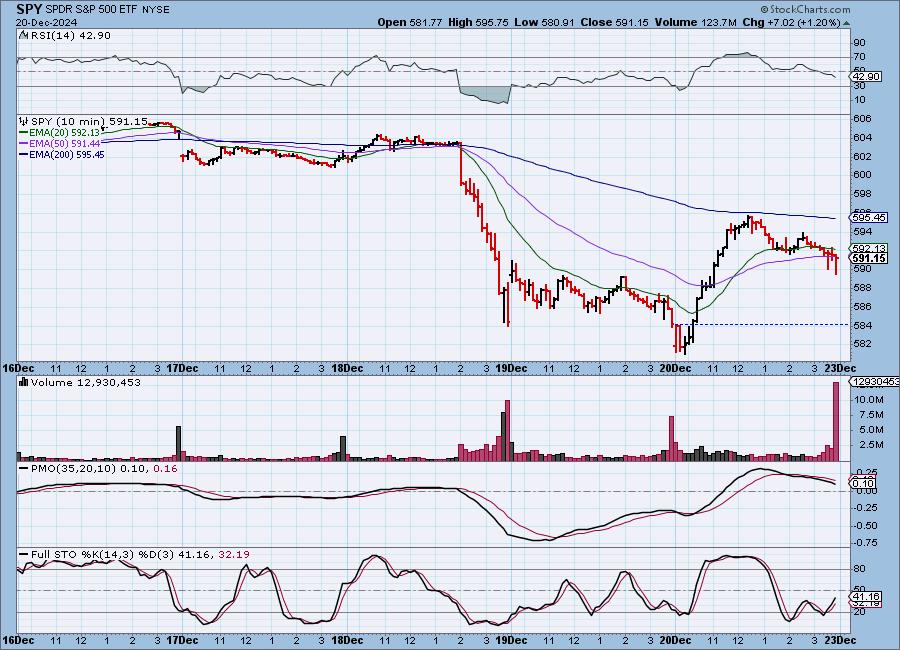
Task: Click the 0.10 PMO axis tag
Action: pyautogui.click(x=863, y=483)
